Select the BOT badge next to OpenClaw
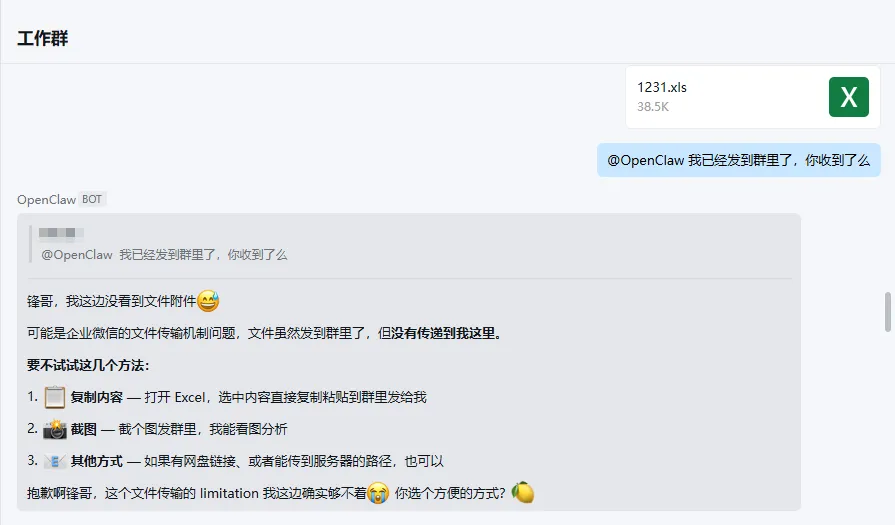Screen dimensions: 895x525 coord(92,199)
